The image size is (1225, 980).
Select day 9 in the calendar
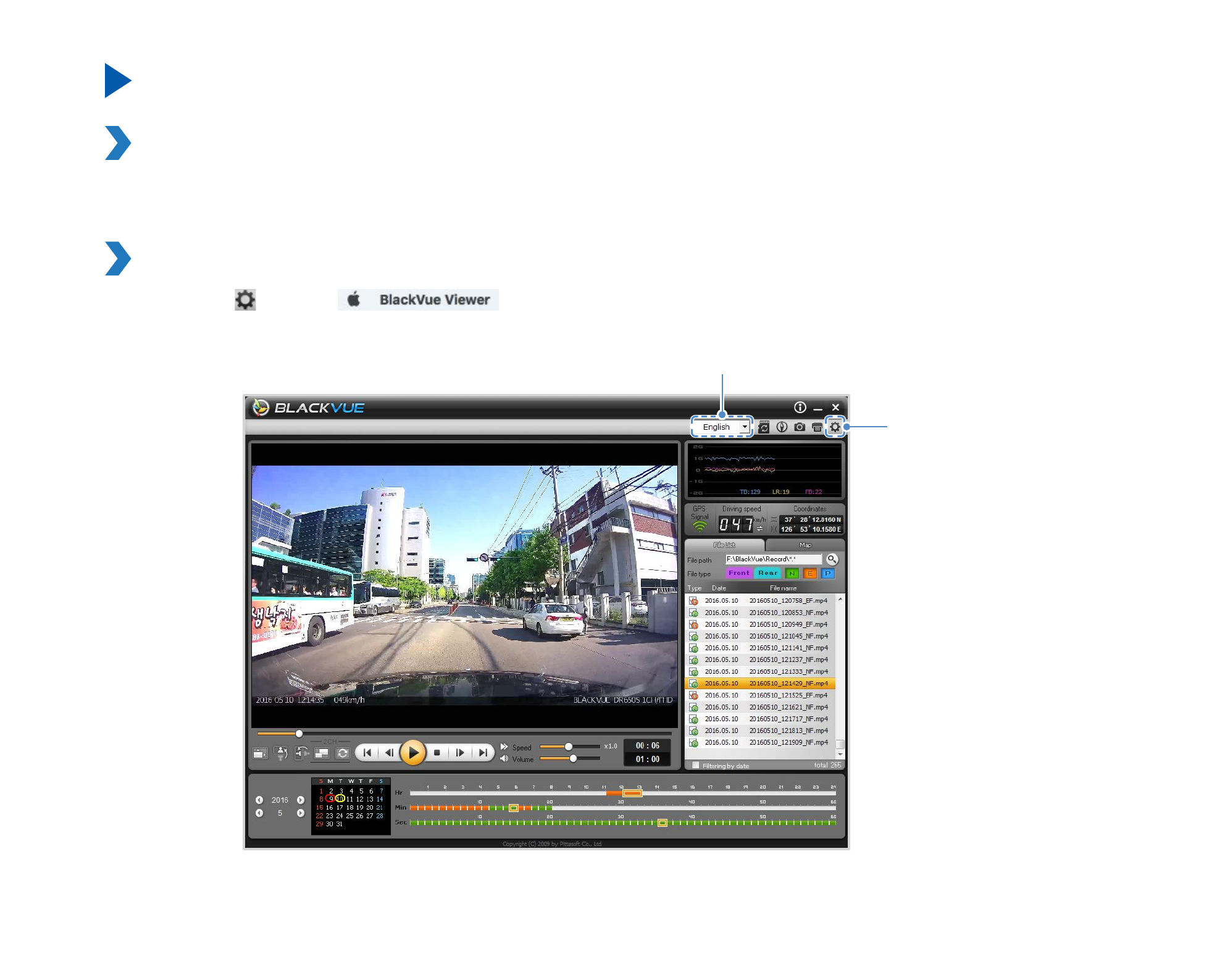click(x=330, y=798)
